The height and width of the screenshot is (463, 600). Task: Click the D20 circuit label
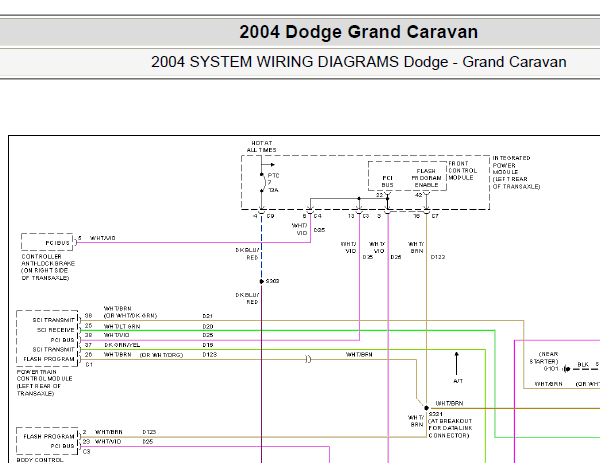pyautogui.click(x=208, y=326)
